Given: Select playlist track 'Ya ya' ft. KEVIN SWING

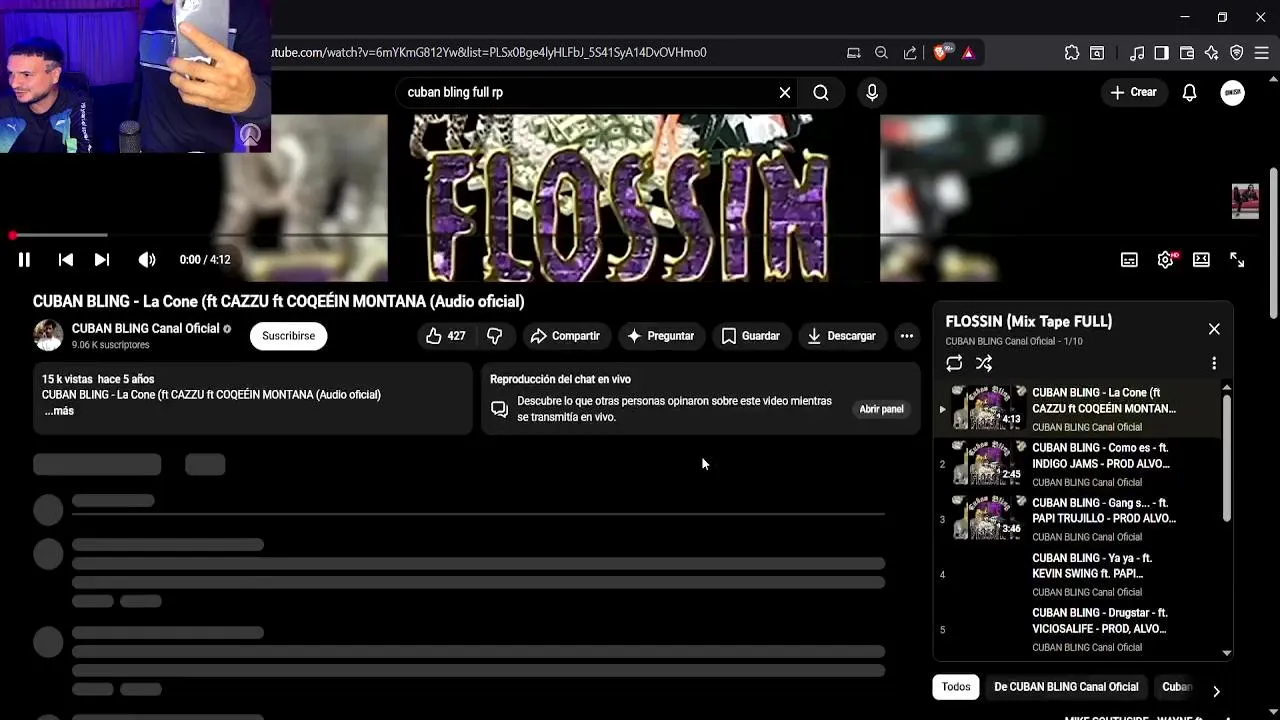Looking at the screenshot, I should click(1077, 574).
